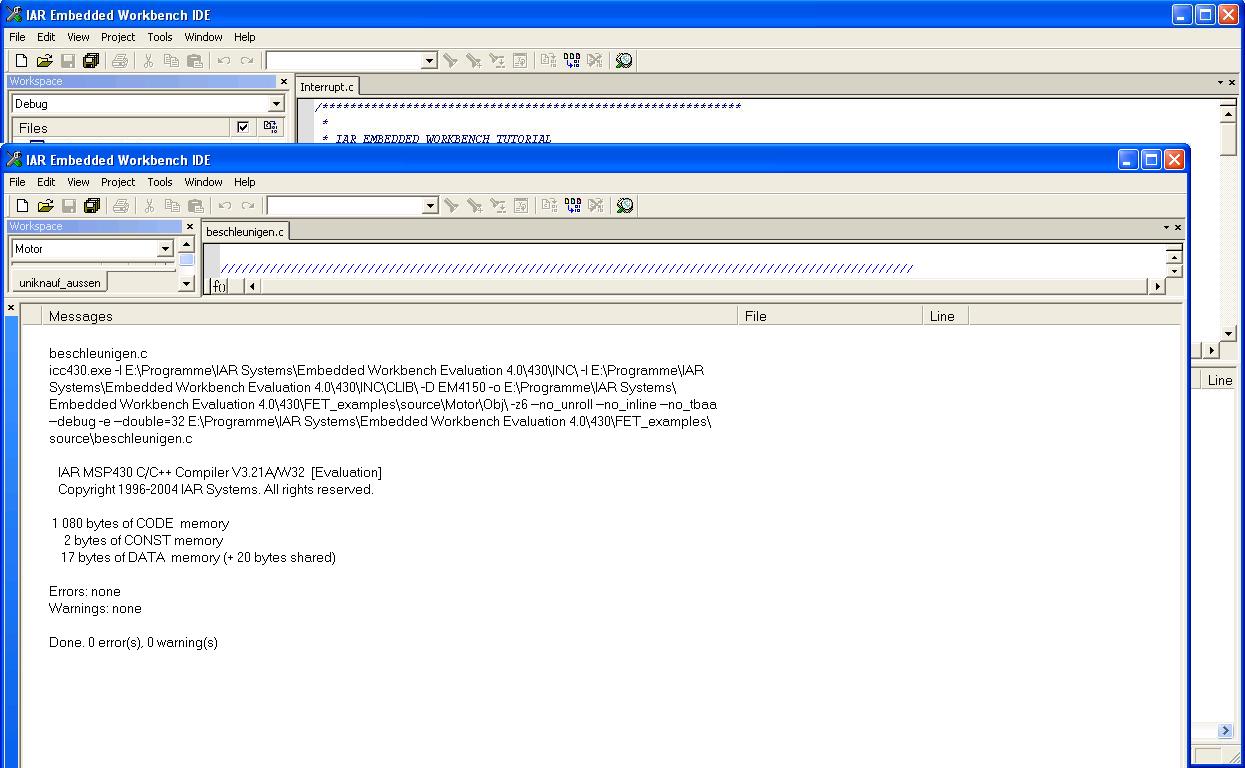
Task: Close Workspace panel in front window
Action: tap(190, 227)
